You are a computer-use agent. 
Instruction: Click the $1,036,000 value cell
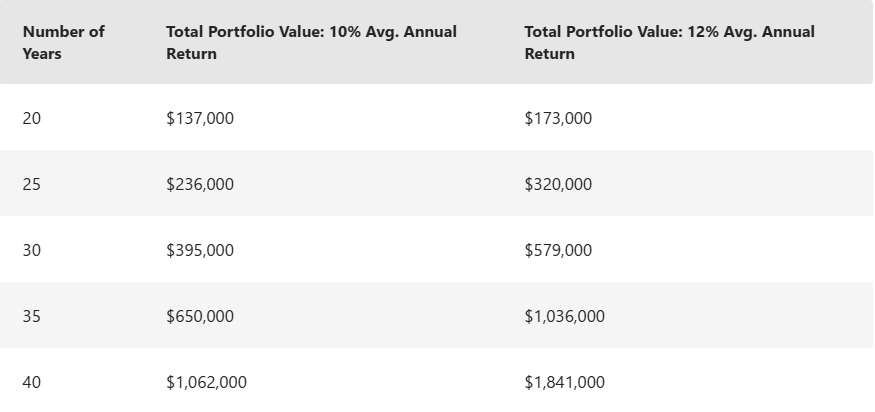click(564, 316)
